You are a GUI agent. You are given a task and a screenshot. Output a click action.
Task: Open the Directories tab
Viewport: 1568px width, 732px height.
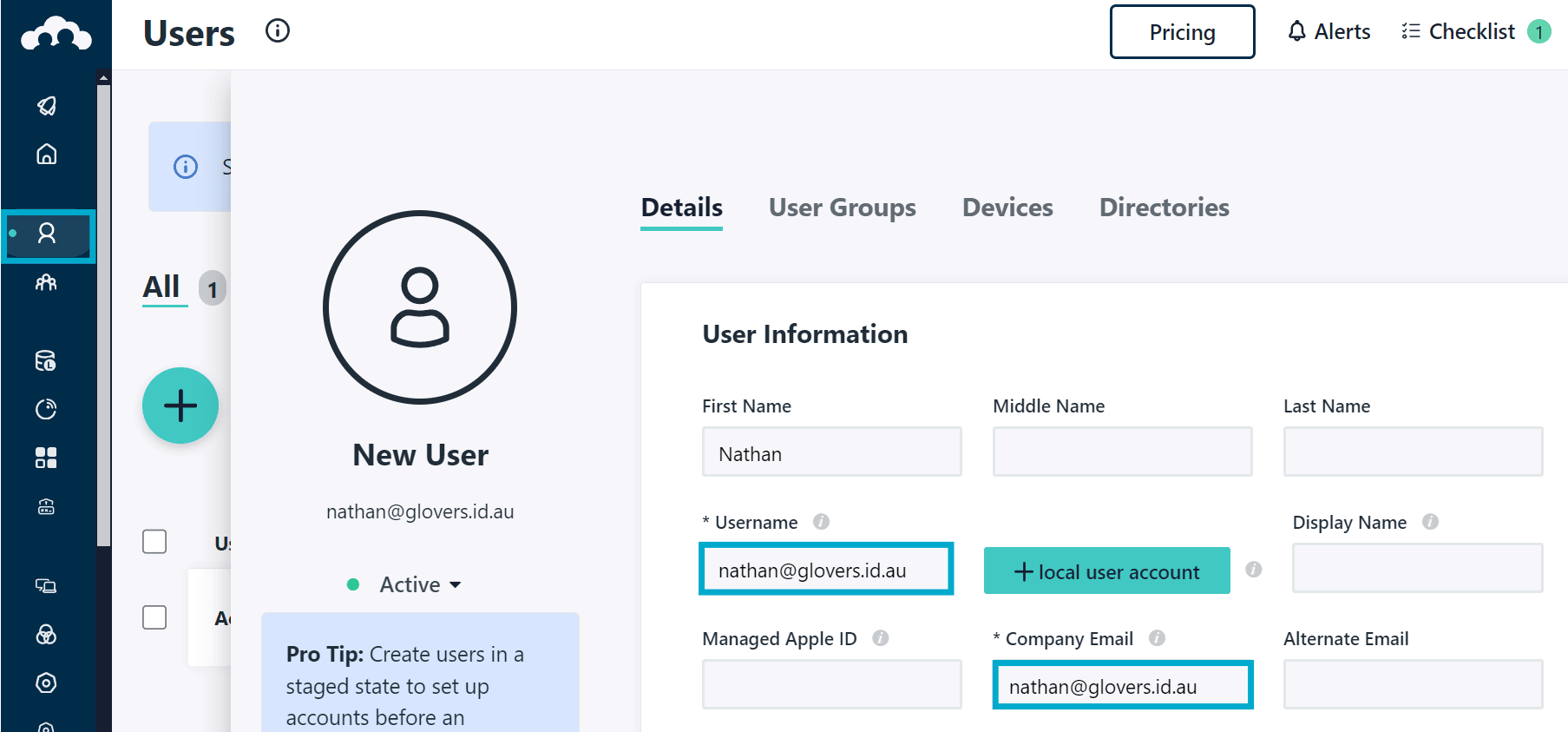[x=1164, y=208]
